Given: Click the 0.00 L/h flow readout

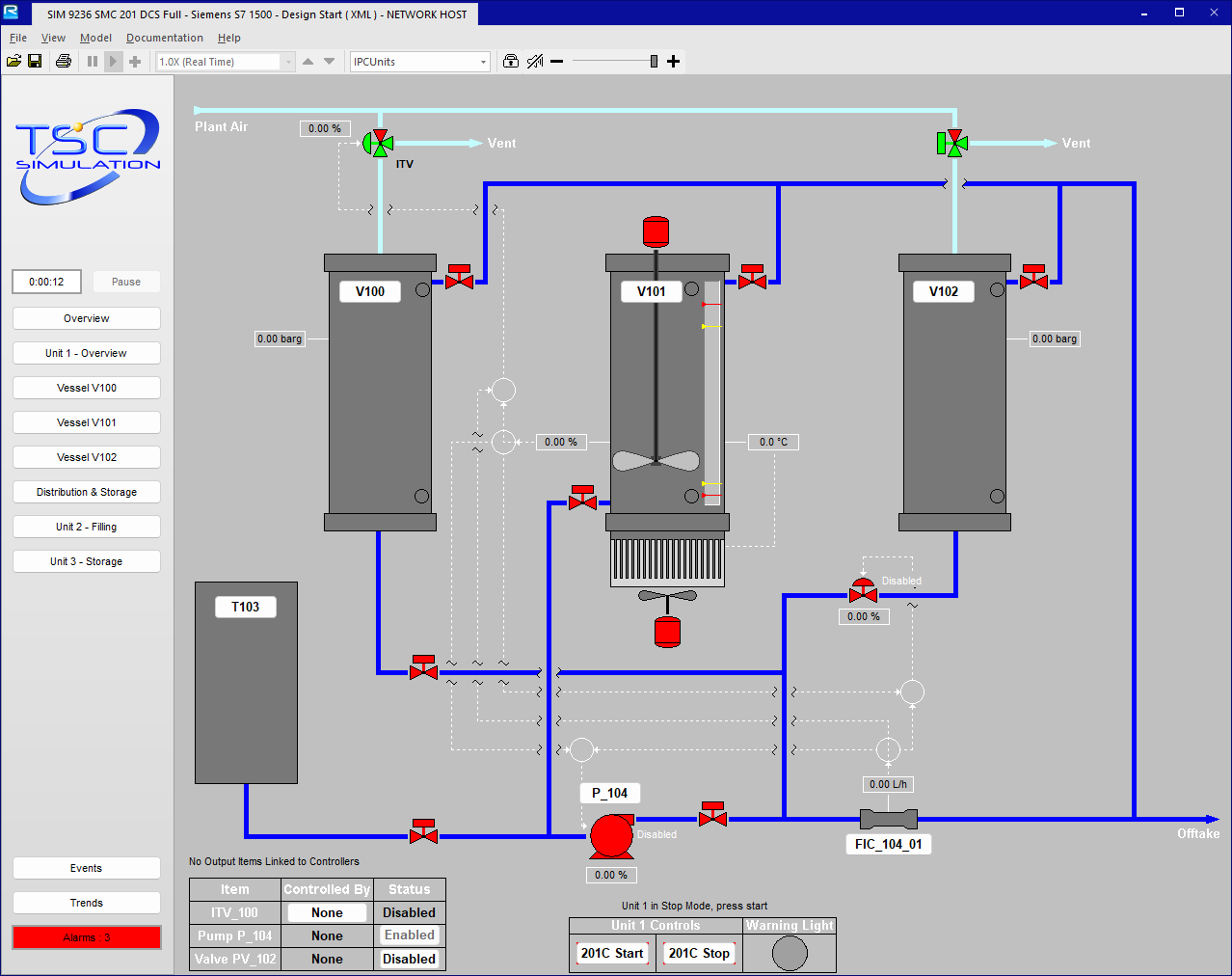Looking at the screenshot, I should click(x=888, y=784).
